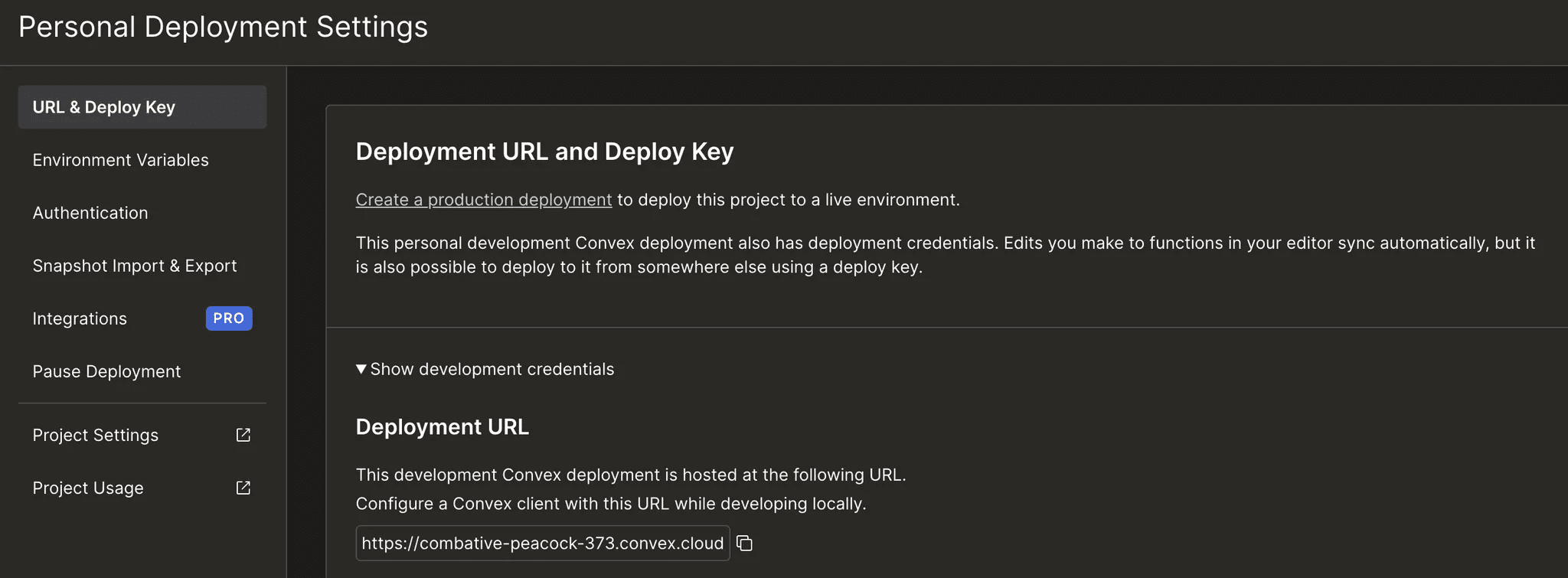Copy the deployment URL to clipboard
Screen dimensions: 1568x578
click(x=744, y=544)
